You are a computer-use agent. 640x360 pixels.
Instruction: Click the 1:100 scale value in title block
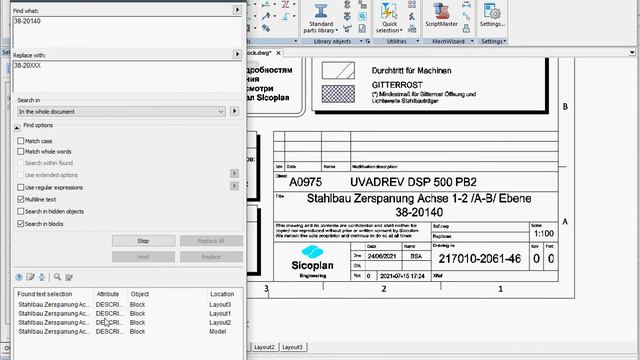(544, 233)
